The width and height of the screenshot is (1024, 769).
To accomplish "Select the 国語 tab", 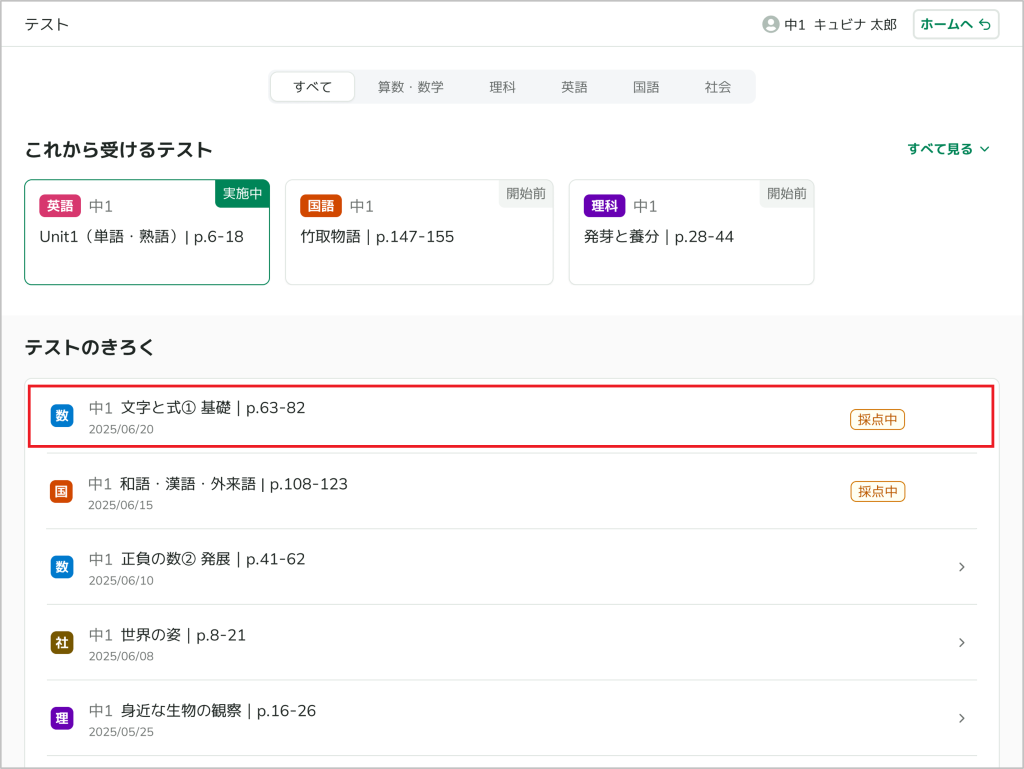I will [646, 87].
